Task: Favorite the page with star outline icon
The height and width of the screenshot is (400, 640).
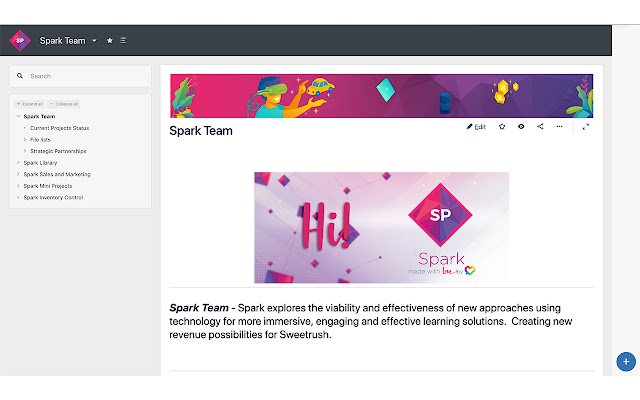Action: pos(502,127)
